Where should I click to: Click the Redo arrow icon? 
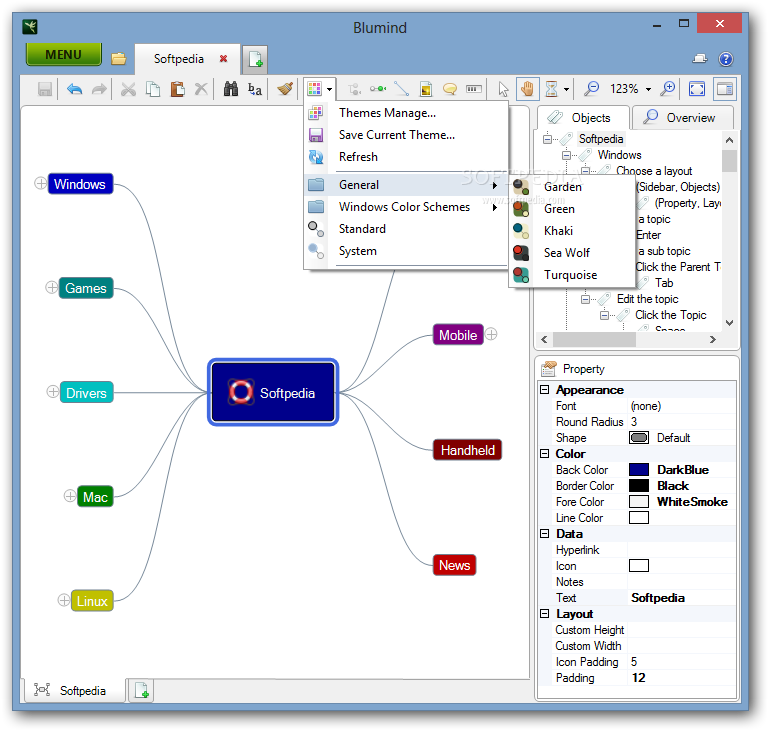tap(99, 89)
